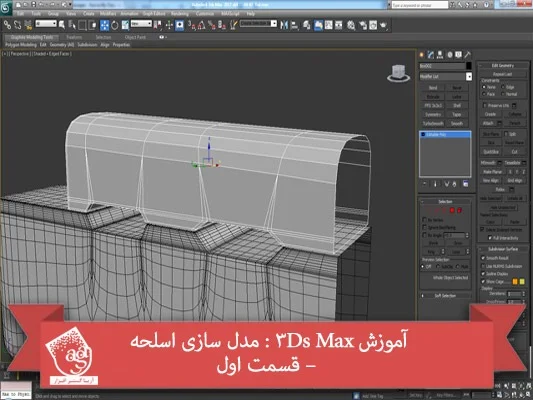Select the Face constraint radio button

click(x=484, y=94)
